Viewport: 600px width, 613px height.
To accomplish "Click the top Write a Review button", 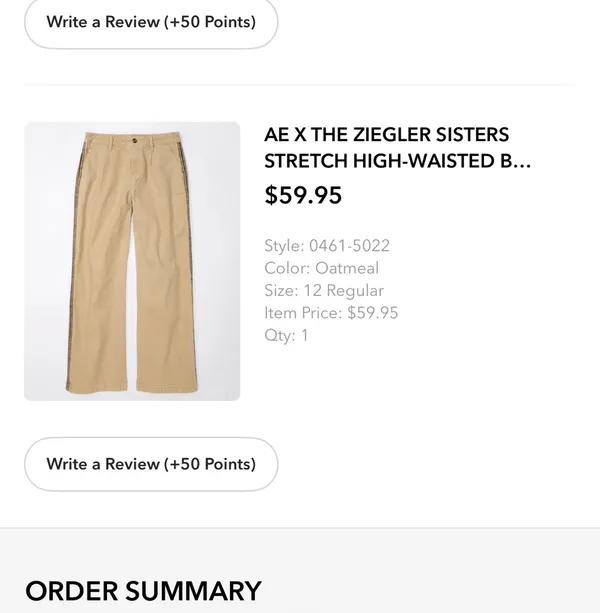I will pos(151,23).
